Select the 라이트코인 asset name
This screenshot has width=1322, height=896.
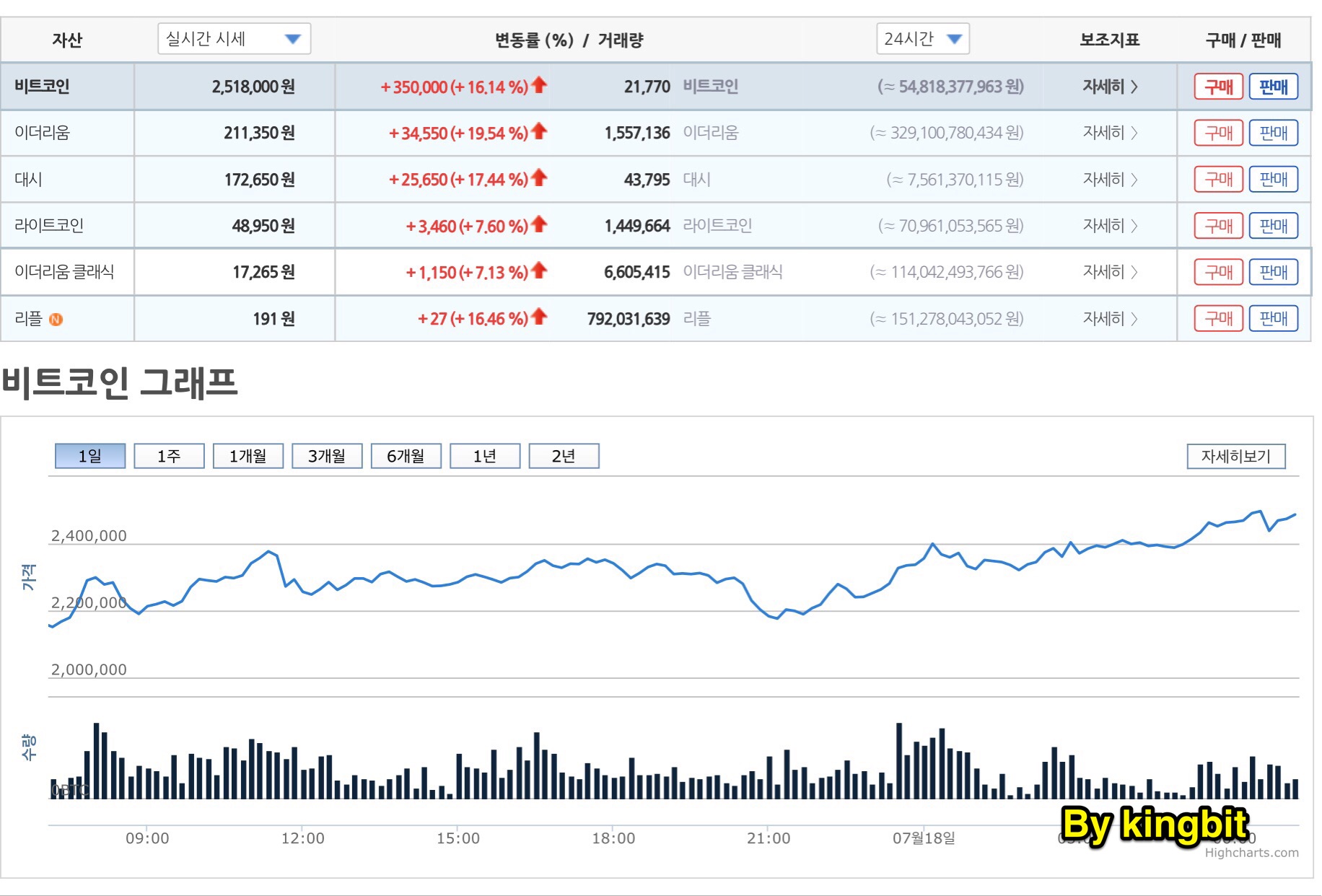pyautogui.click(x=49, y=226)
